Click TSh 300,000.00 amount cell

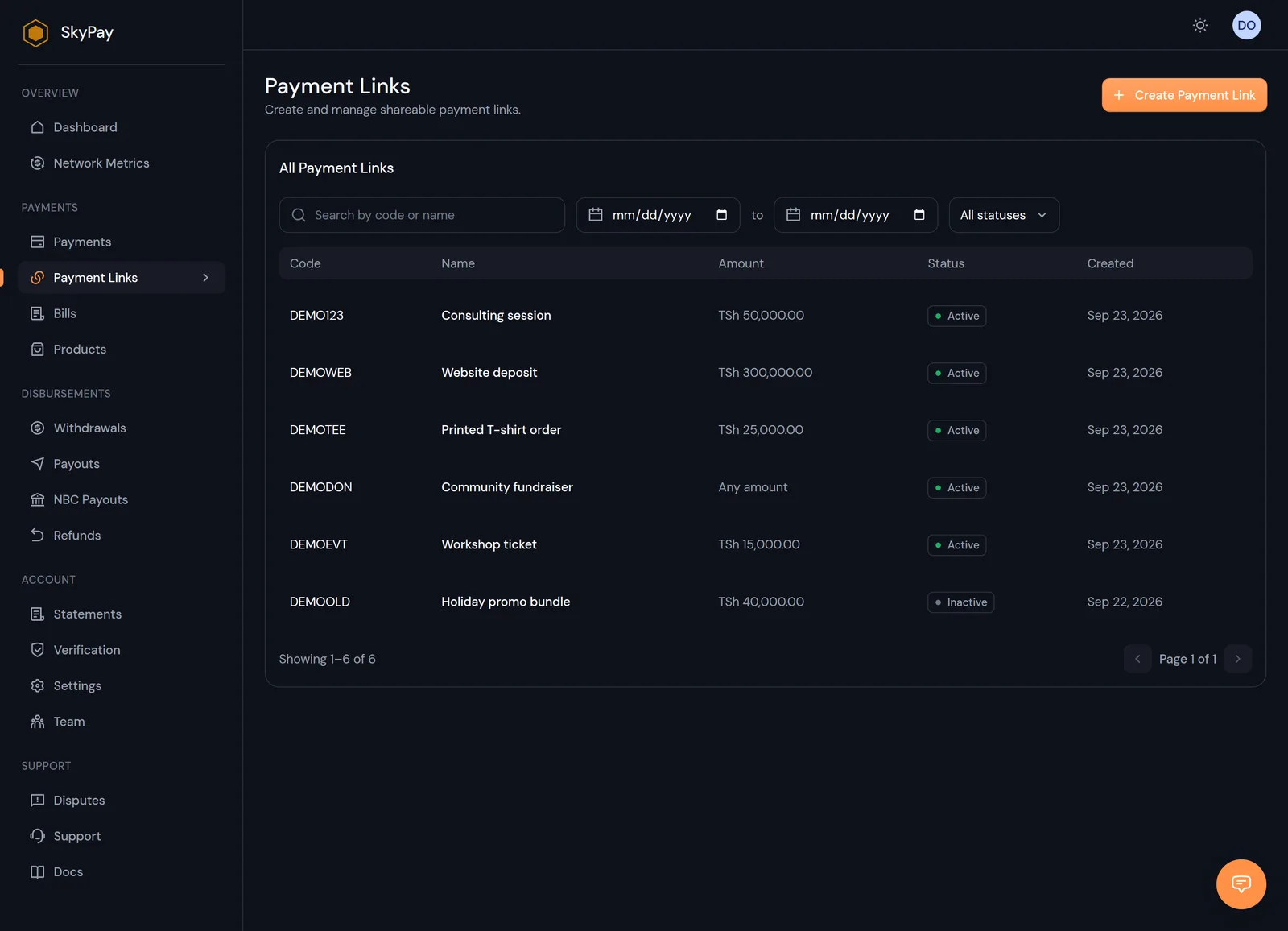pyautogui.click(x=765, y=373)
